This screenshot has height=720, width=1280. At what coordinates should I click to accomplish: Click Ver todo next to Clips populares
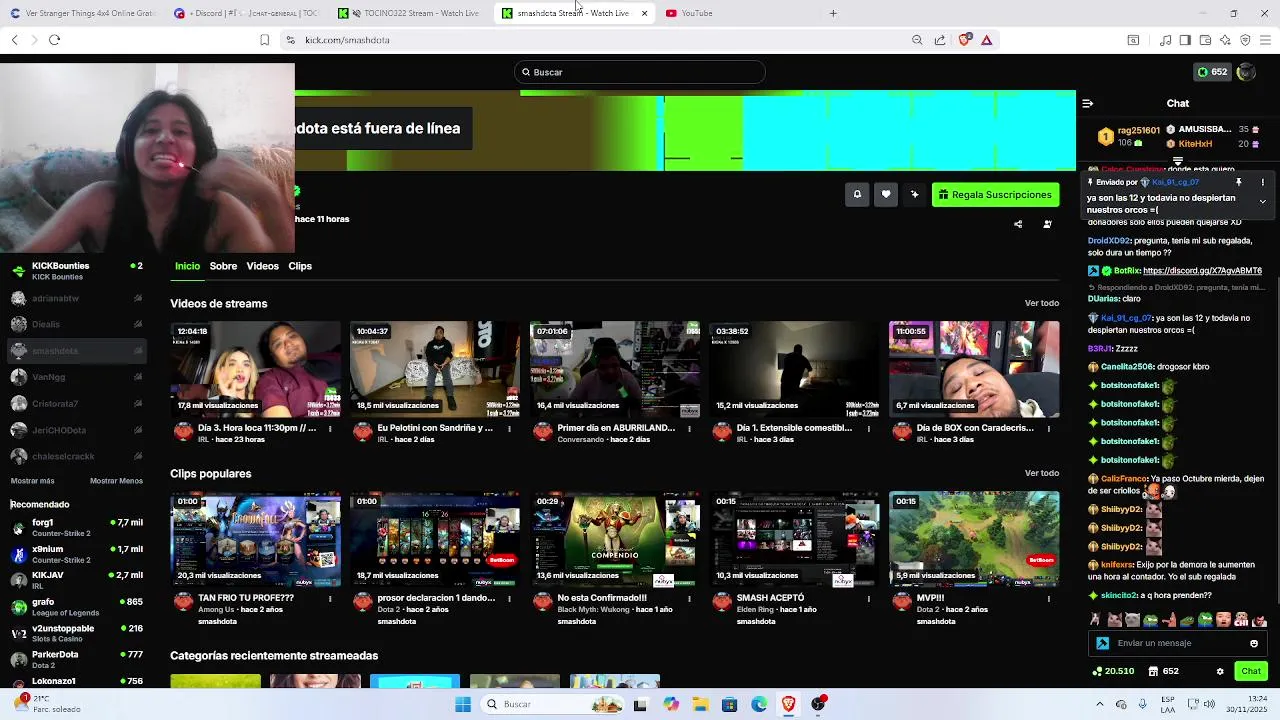pos(1041,473)
